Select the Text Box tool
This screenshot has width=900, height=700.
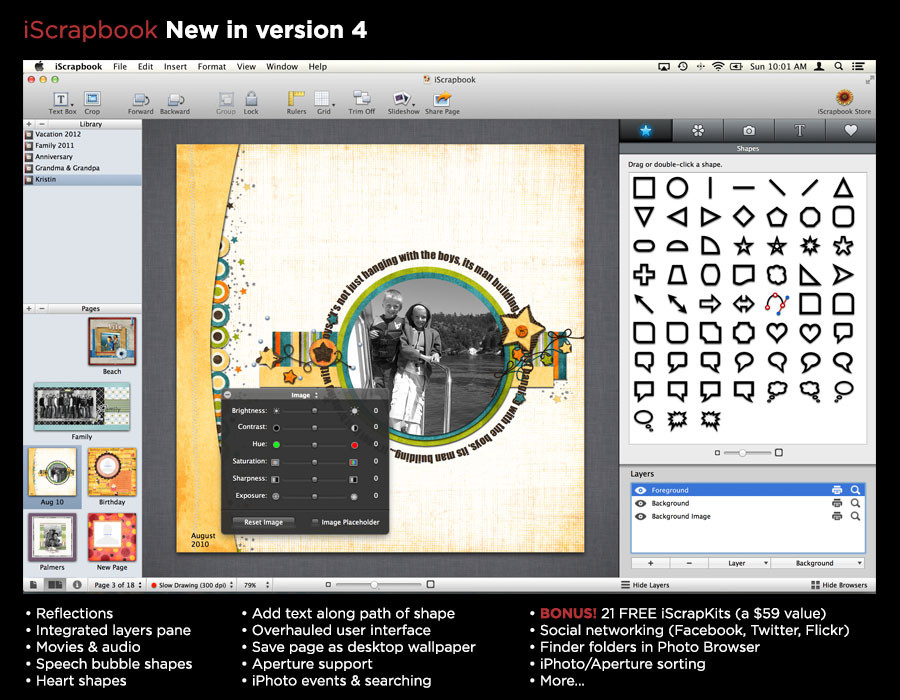tap(61, 103)
